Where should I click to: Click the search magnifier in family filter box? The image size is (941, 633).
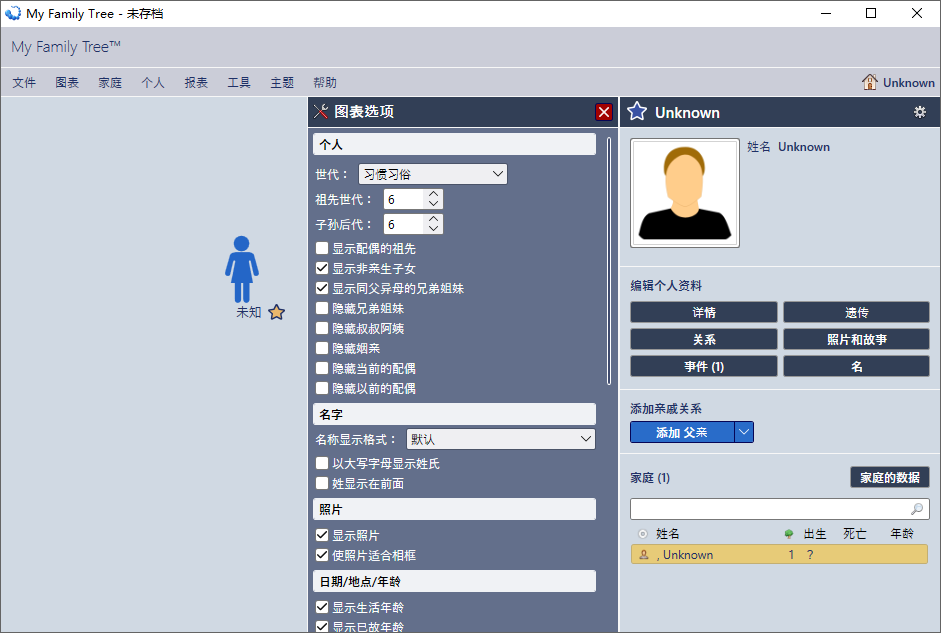916,509
